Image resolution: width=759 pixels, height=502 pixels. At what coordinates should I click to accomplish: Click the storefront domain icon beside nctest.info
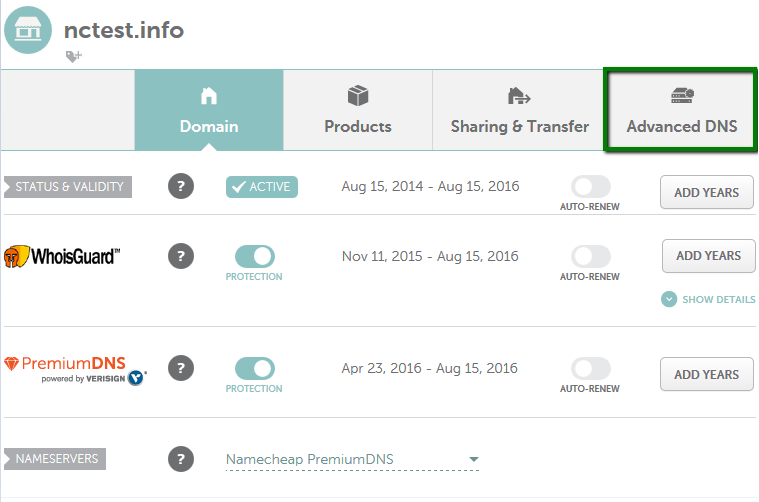pyautogui.click(x=28, y=30)
